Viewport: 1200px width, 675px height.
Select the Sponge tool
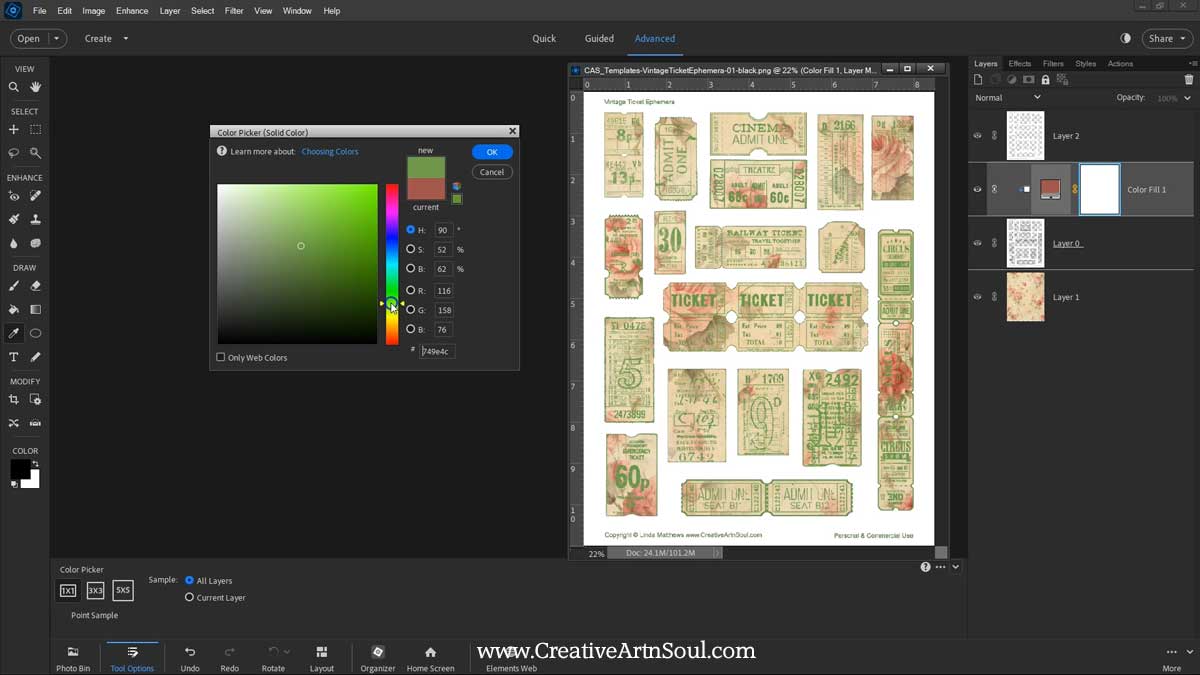[x=36, y=243]
